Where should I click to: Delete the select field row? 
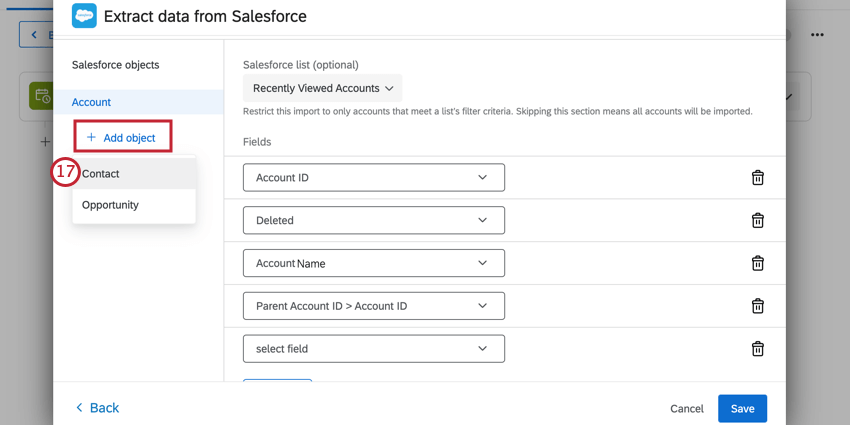(x=757, y=349)
